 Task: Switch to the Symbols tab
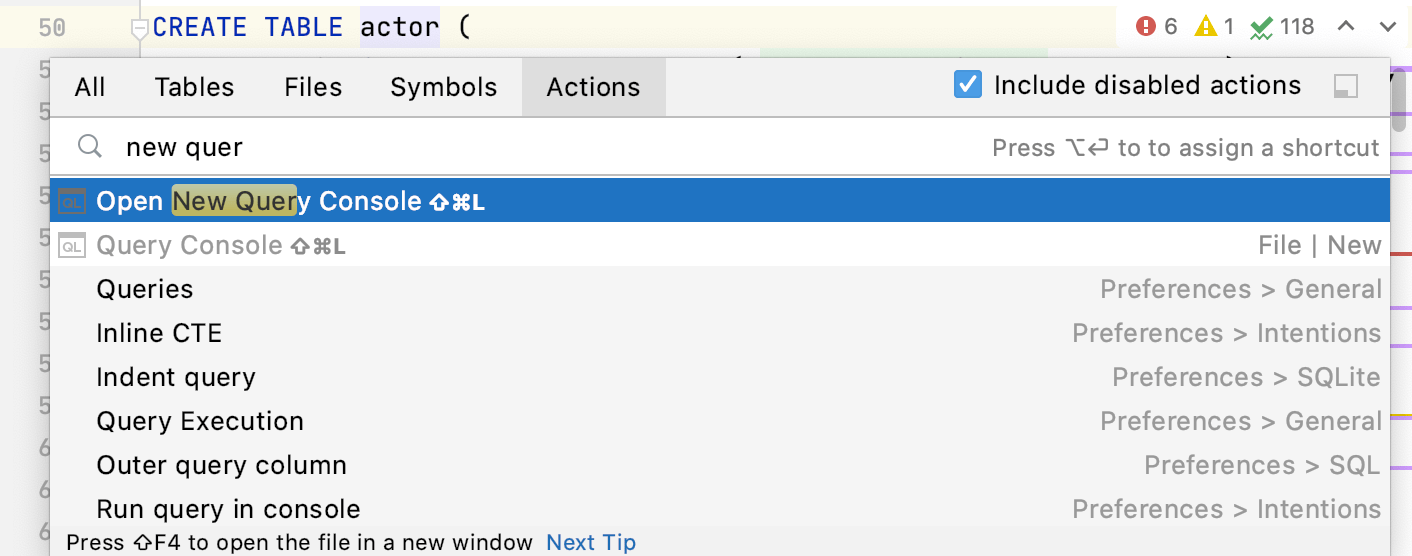pos(443,87)
